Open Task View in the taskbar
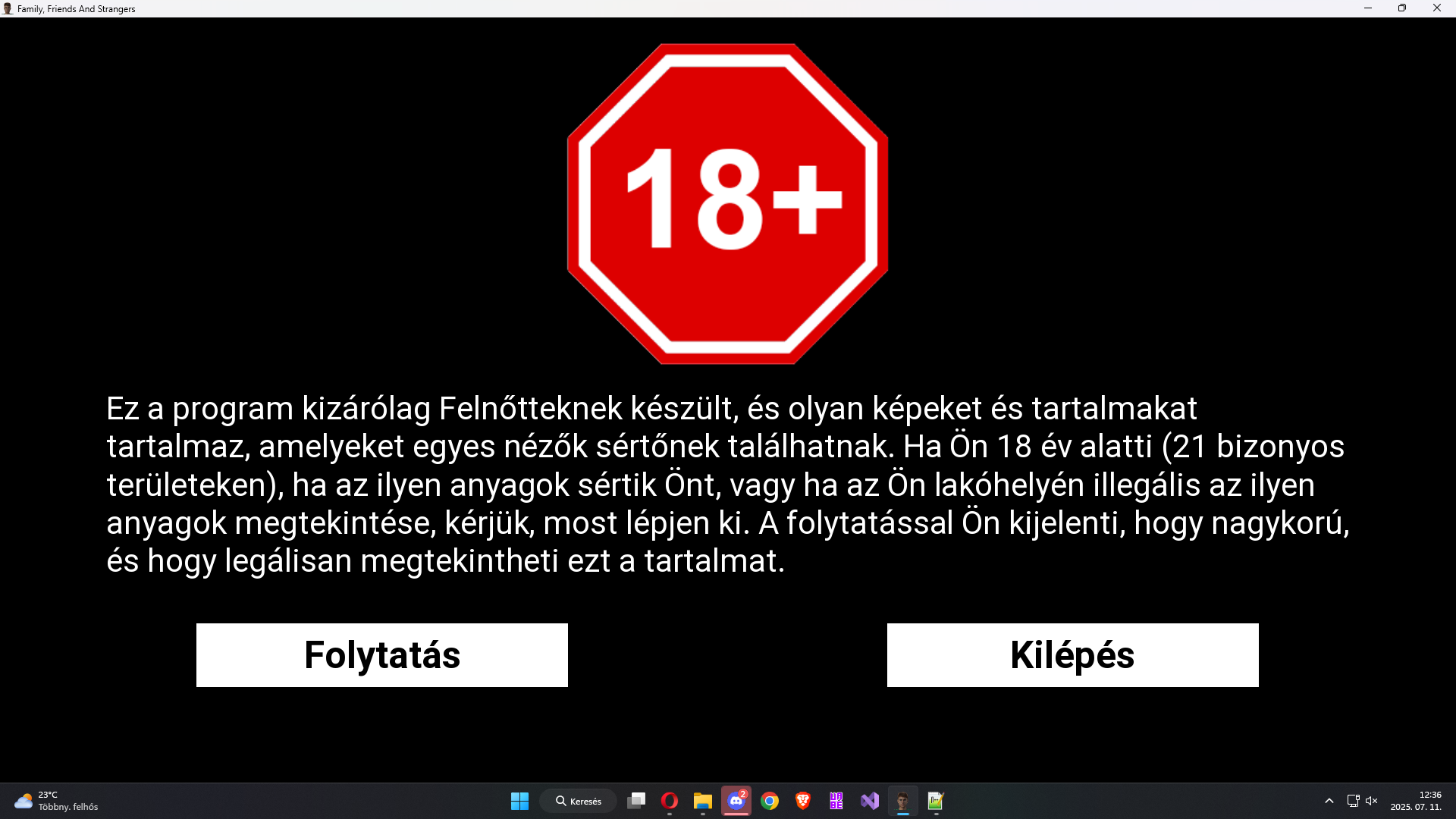Viewport: 1456px width, 819px height. [x=636, y=801]
